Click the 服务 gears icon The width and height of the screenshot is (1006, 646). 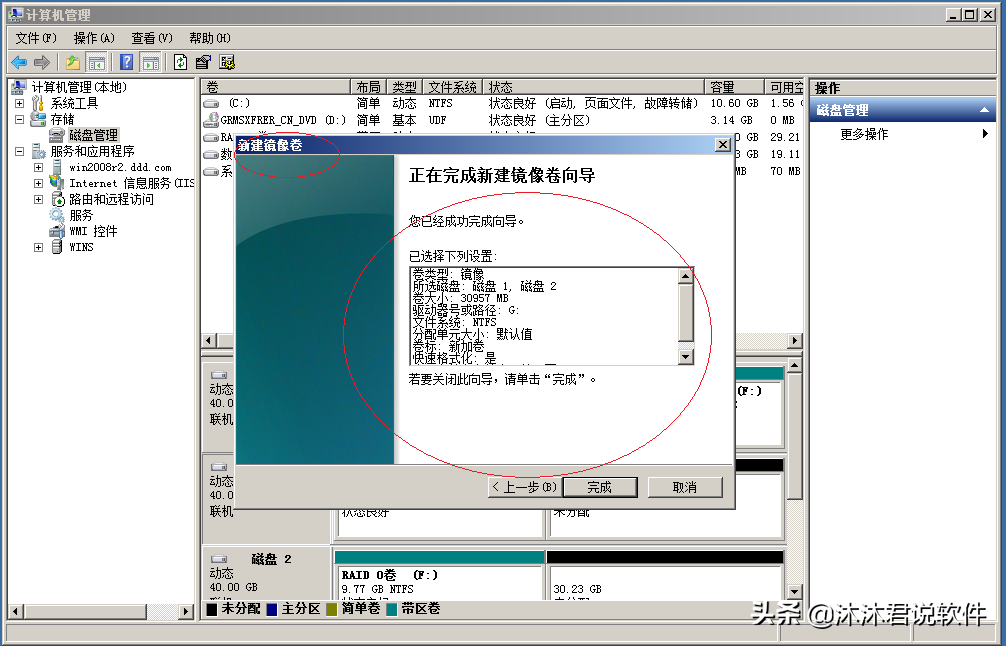[x=56, y=215]
